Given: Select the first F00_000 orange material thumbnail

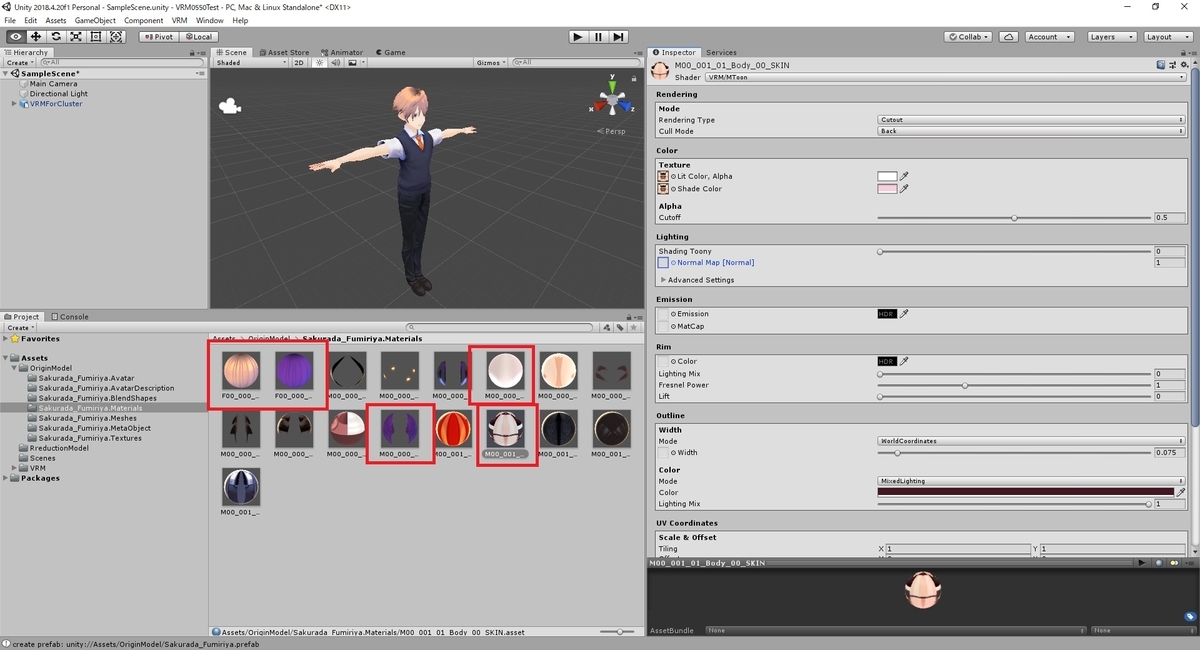Looking at the screenshot, I should (x=241, y=371).
